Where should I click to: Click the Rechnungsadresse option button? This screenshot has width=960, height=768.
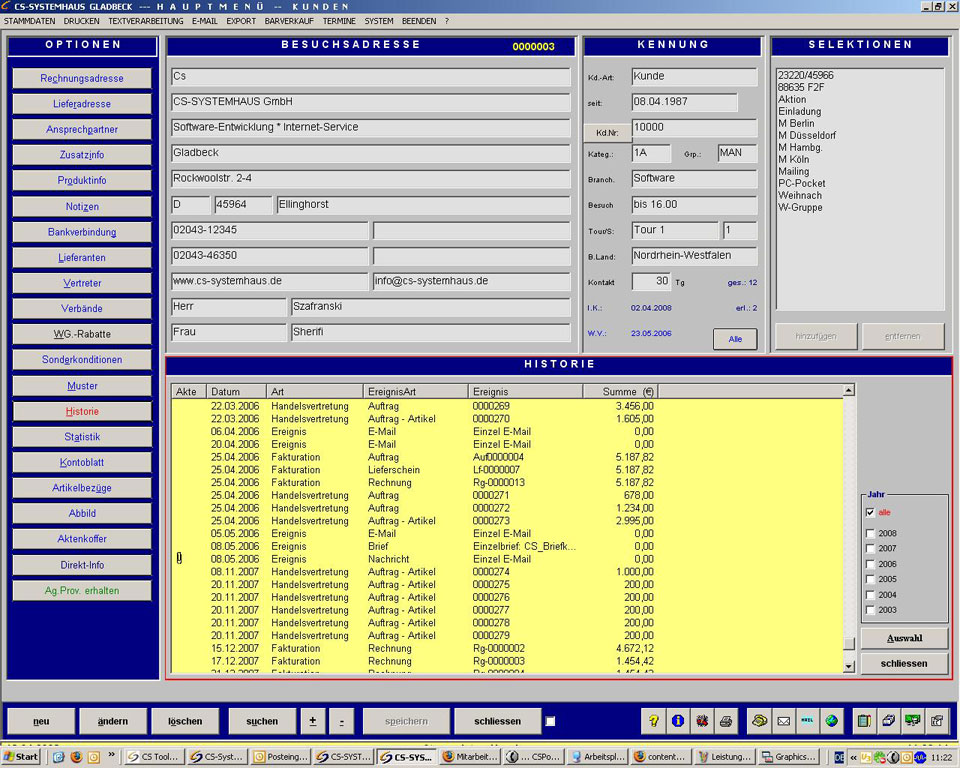click(x=82, y=78)
